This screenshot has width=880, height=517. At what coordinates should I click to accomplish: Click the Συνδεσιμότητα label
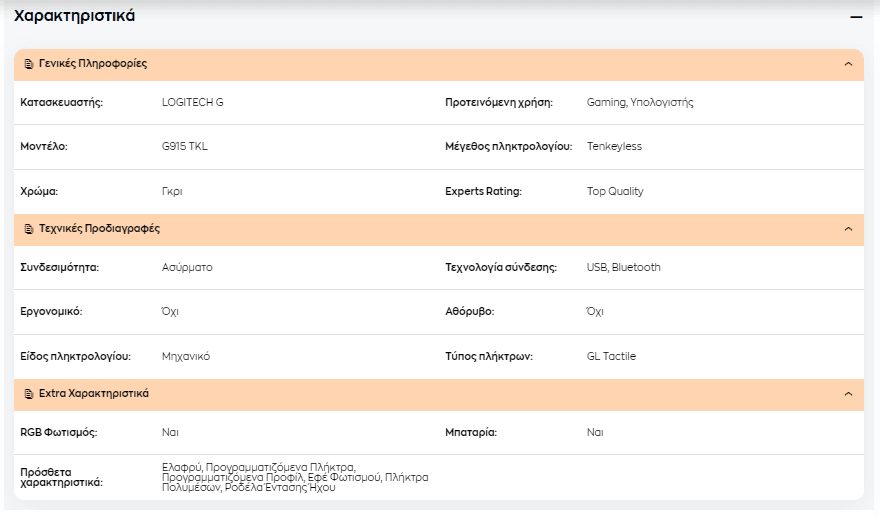[x=59, y=267]
